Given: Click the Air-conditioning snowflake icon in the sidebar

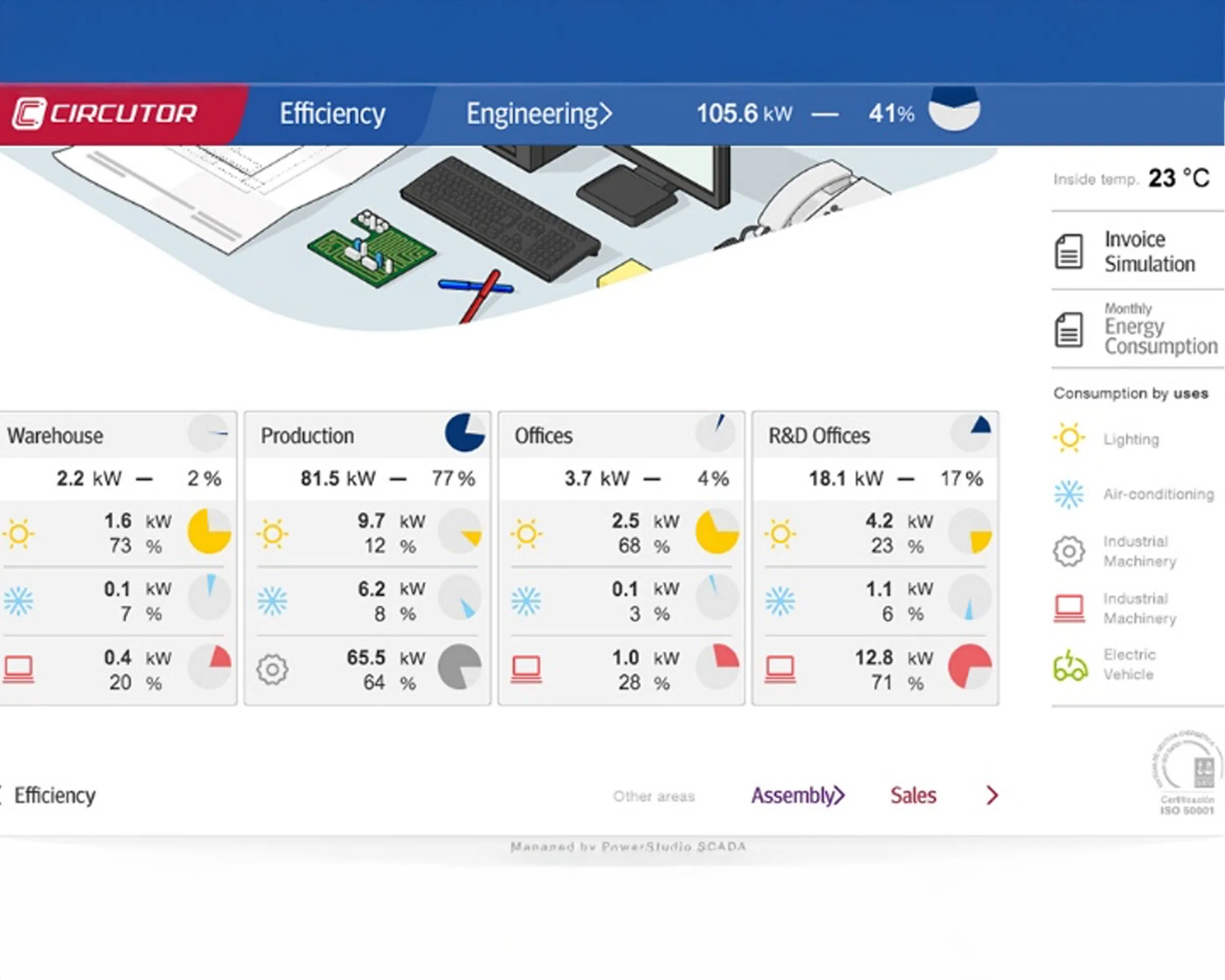Looking at the screenshot, I should [1069, 493].
